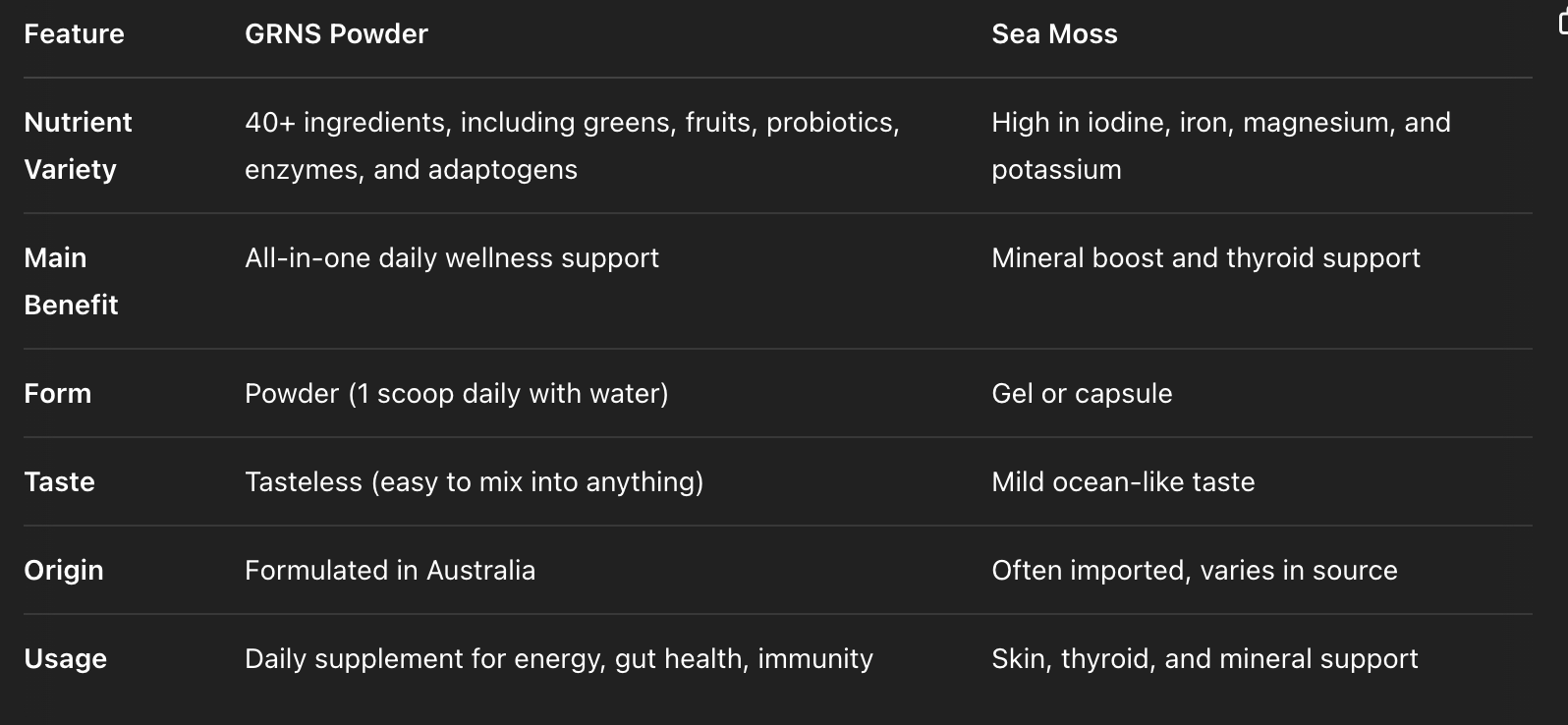Click the High in iodine cell
This screenshot has width=1568, height=725.
(x=1220, y=145)
